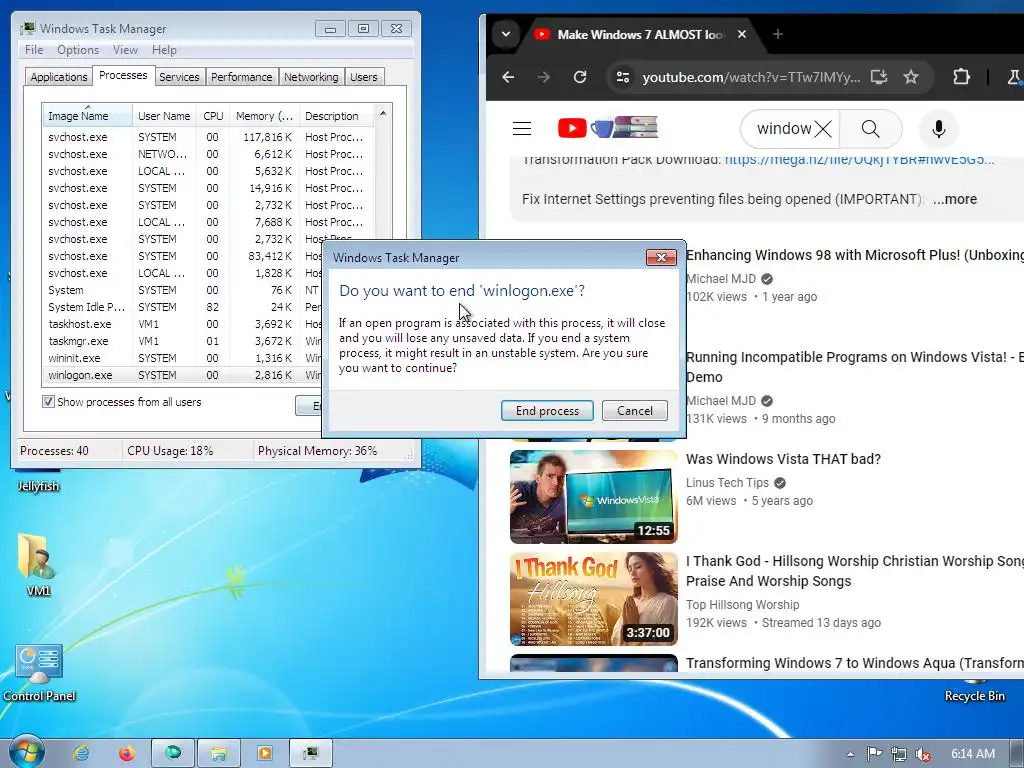Sort processes by User Name column

pyautogui.click(x=164, y=116)
